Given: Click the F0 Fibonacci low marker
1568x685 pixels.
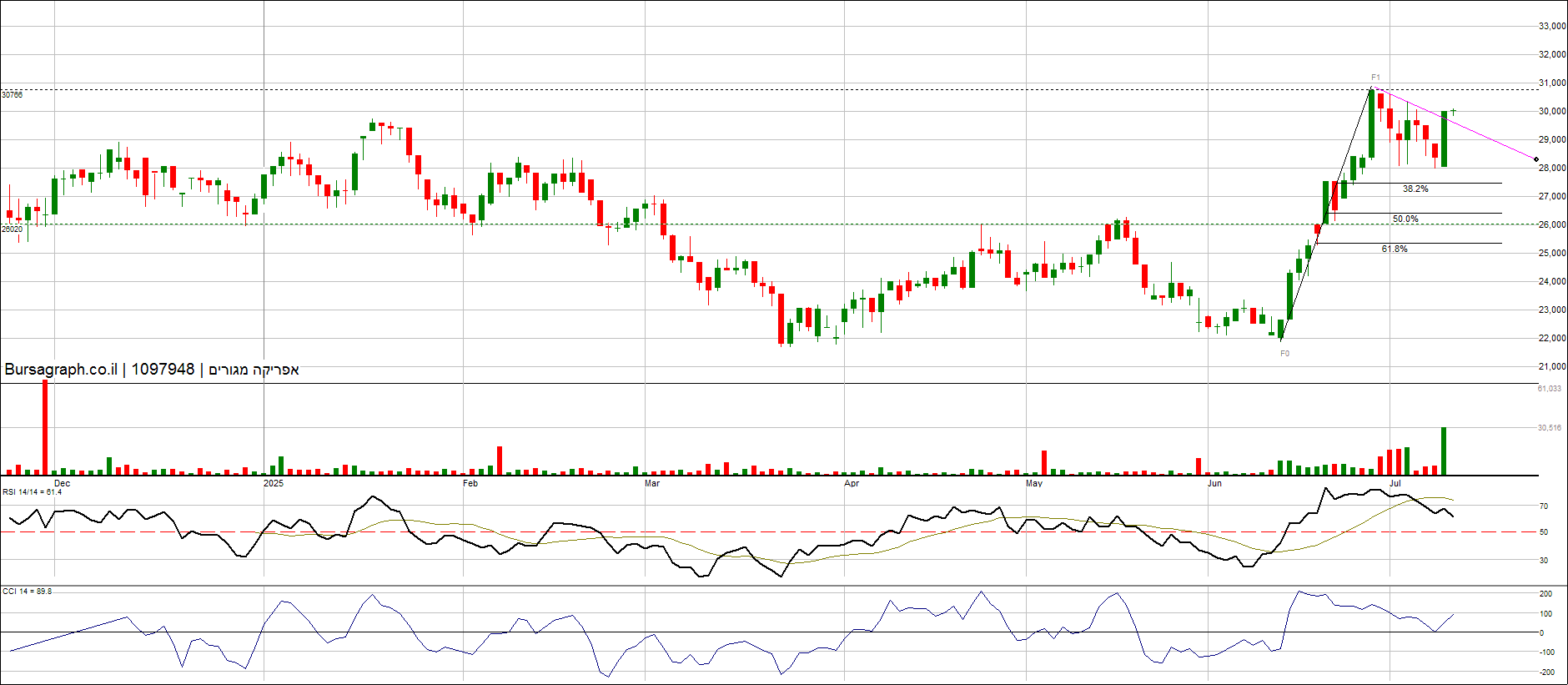Looking at the screenshot, I should coord(1284,354).
